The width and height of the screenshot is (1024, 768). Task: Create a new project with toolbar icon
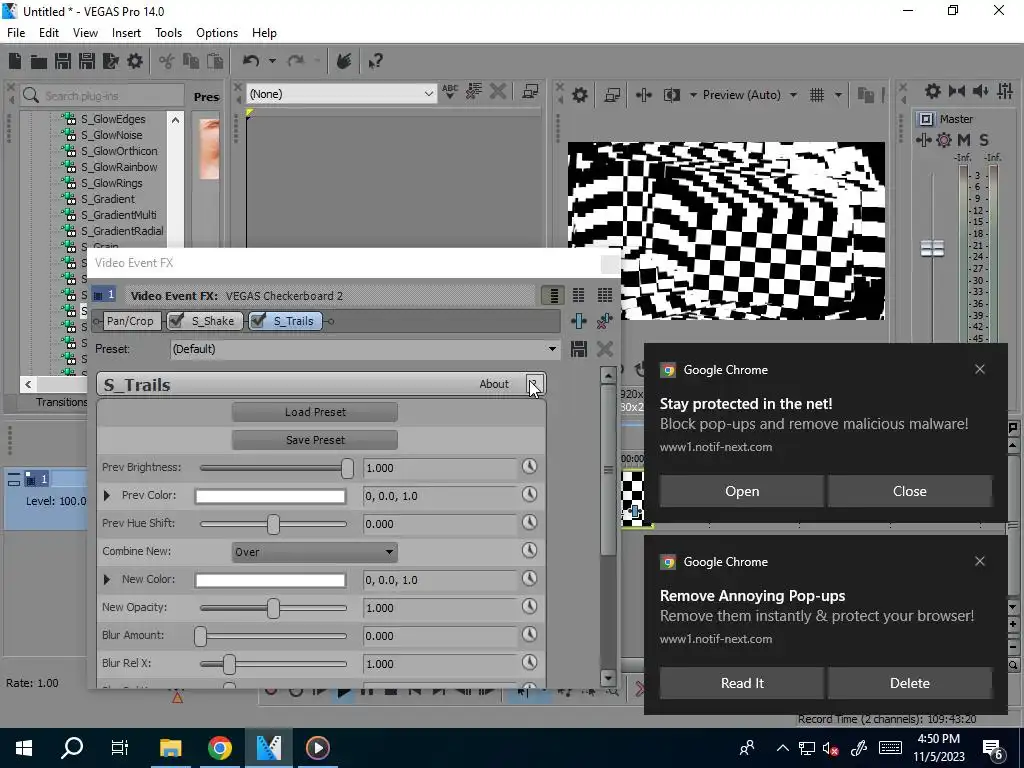[15, 61]
